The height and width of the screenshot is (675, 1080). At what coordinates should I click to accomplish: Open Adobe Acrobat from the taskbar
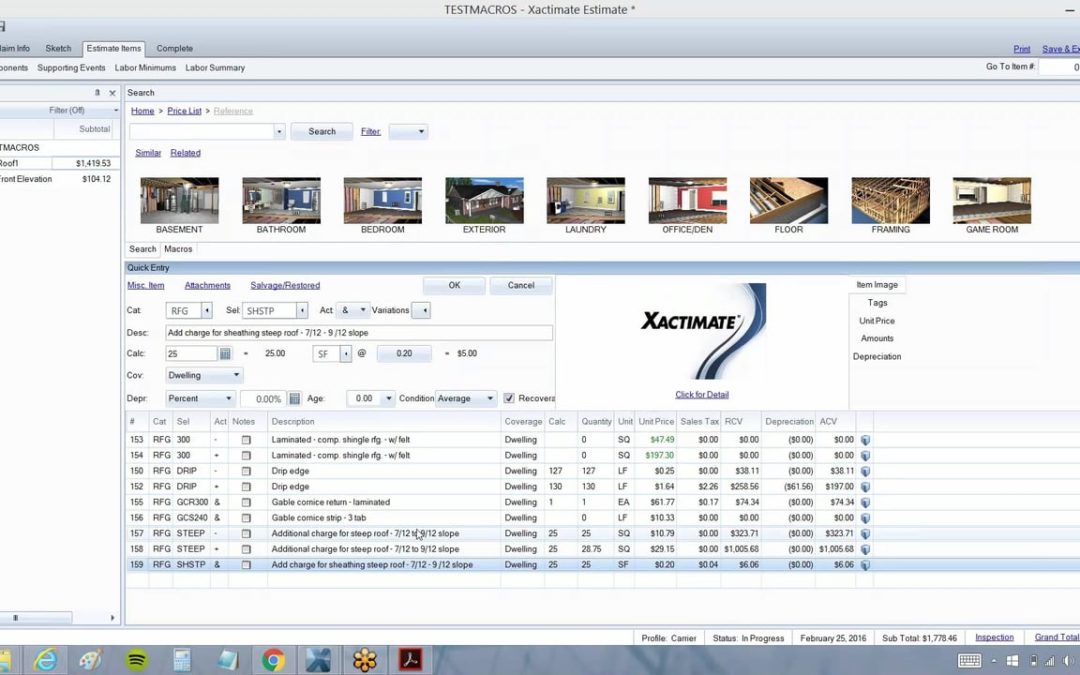click(411, 660)
